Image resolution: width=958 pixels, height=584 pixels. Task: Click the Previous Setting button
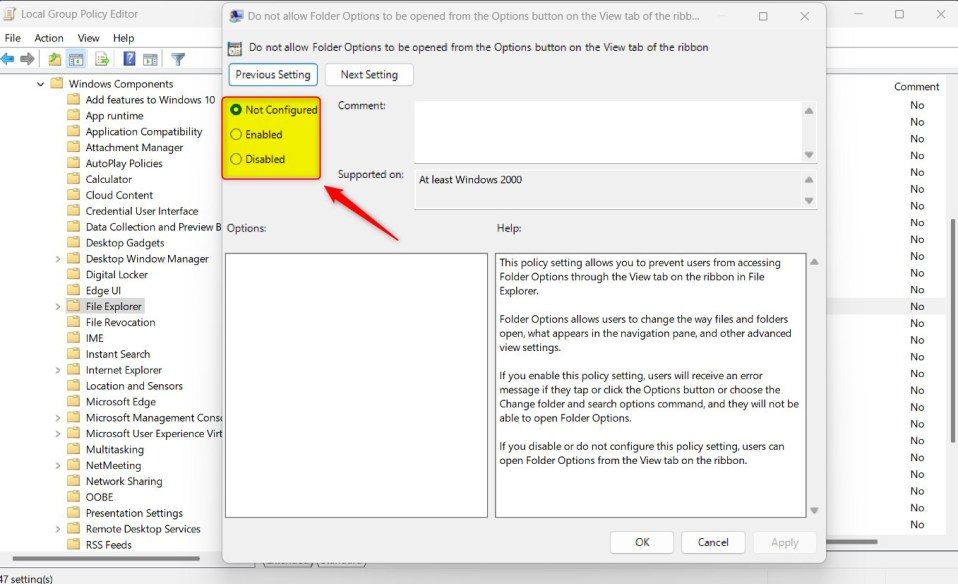[x=273, y=74]
